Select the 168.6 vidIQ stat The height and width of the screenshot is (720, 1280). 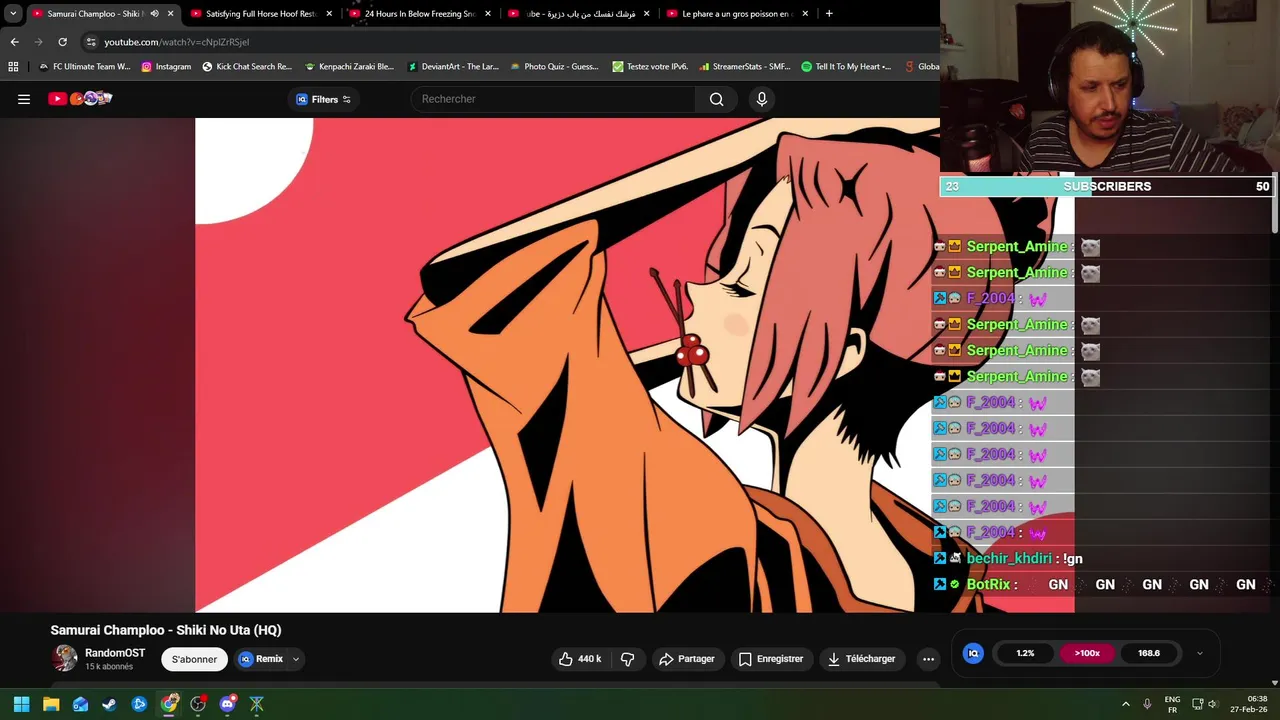pos(1149,653)
